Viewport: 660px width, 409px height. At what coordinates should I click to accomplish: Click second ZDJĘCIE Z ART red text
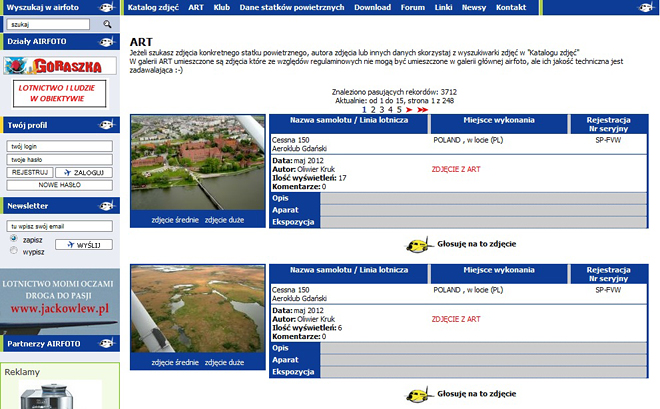coord(456,319)
